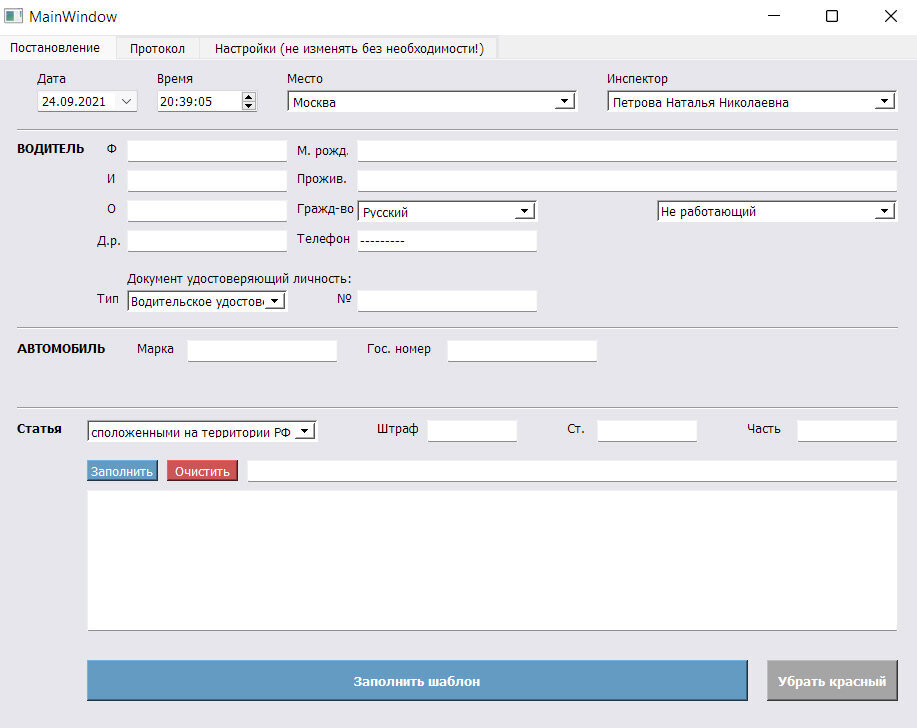Expand the Статья article dropdown
This screenshot has width=917, height=728.
(x=202, y=431)
